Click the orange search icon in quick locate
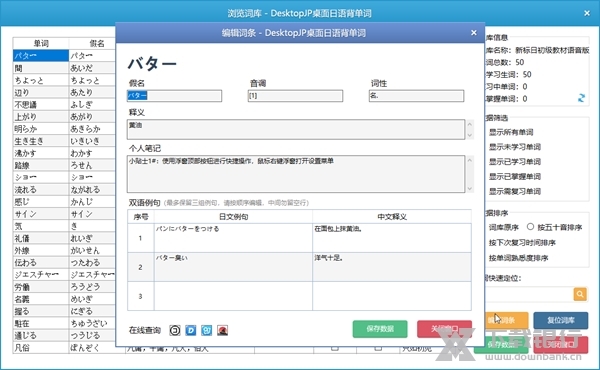 580,294
